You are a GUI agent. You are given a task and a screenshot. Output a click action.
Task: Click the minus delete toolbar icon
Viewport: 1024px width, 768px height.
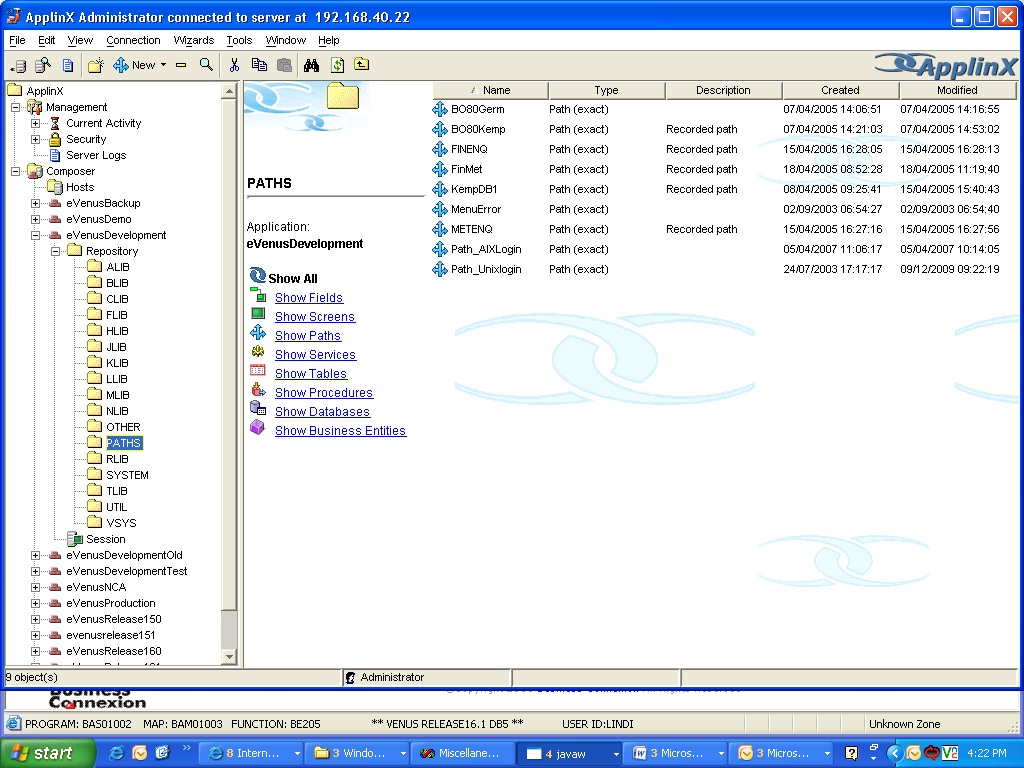tap(181, 65)
